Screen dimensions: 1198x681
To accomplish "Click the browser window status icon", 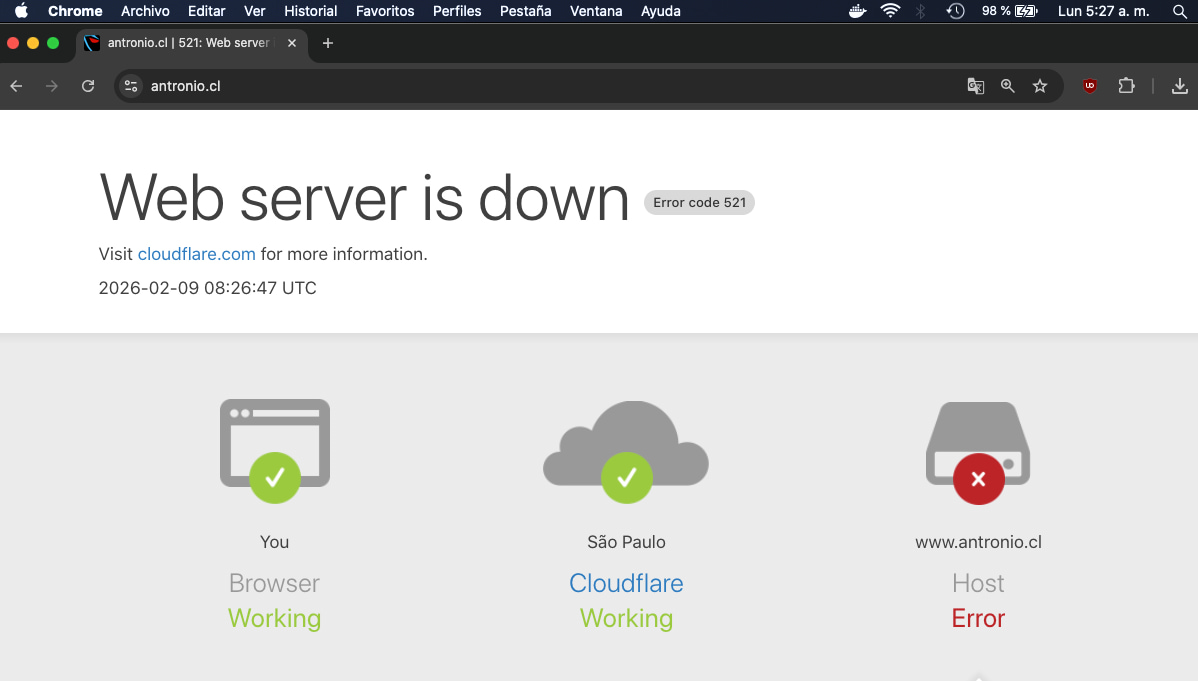I will [275, 450].
